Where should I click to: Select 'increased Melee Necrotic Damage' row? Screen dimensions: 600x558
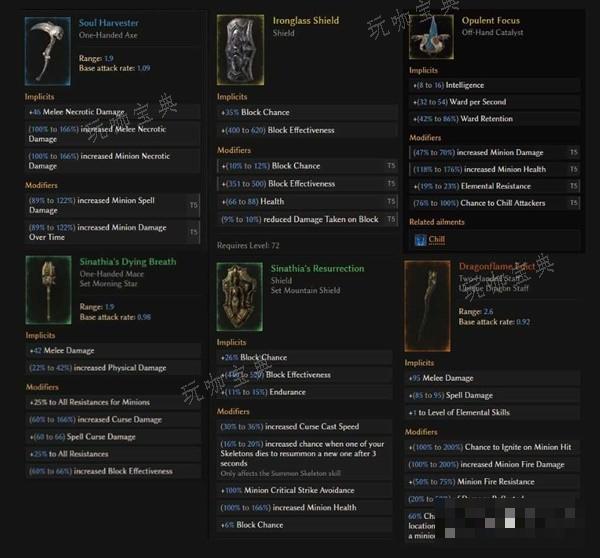coord(112,134)
